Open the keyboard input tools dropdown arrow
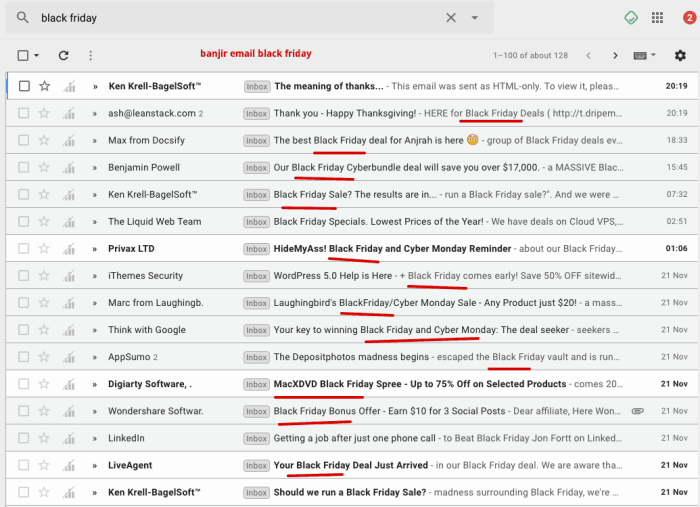Viewport: 700px width, 507px height. 653,55
